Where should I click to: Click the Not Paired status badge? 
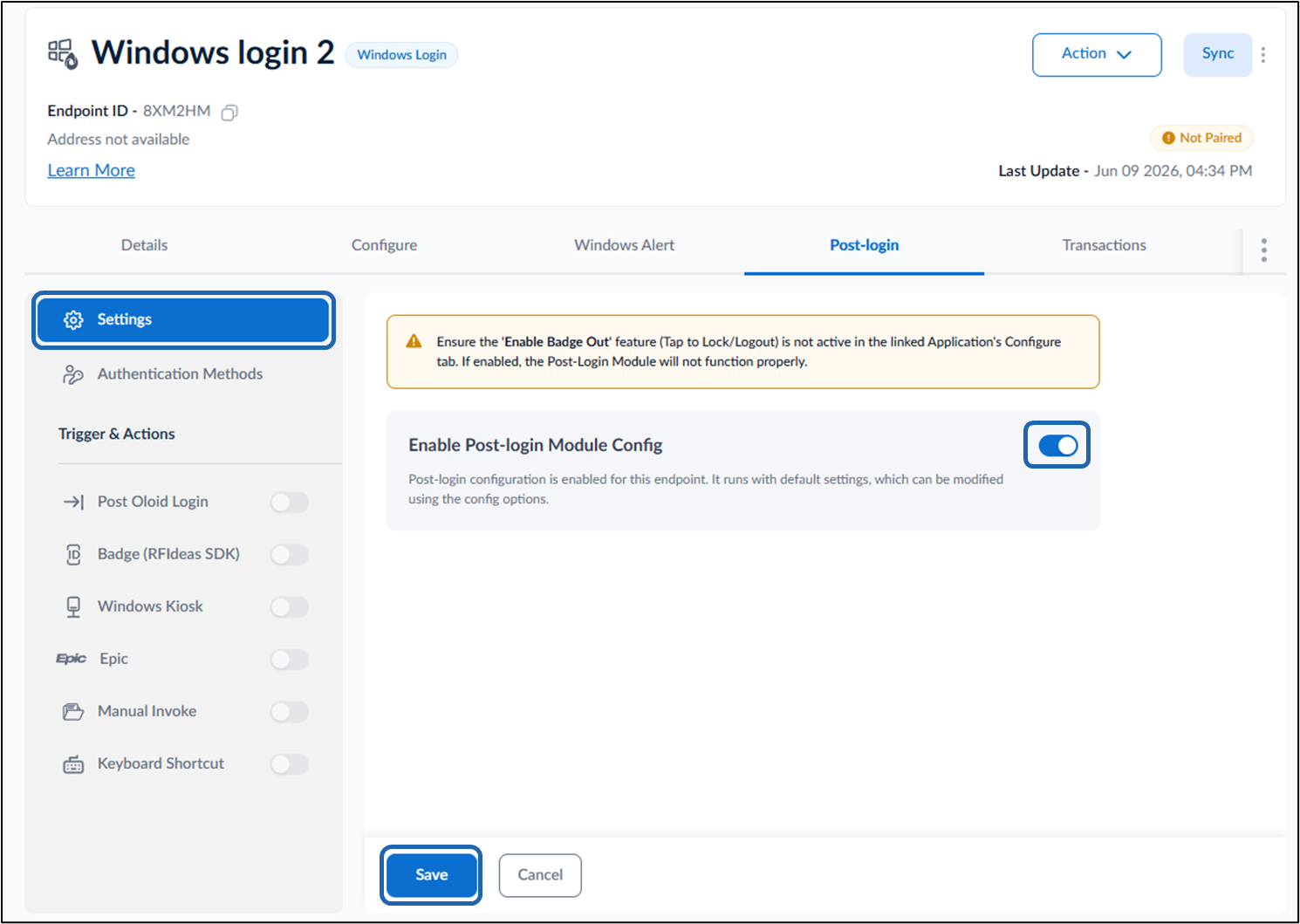point(1201,138)
